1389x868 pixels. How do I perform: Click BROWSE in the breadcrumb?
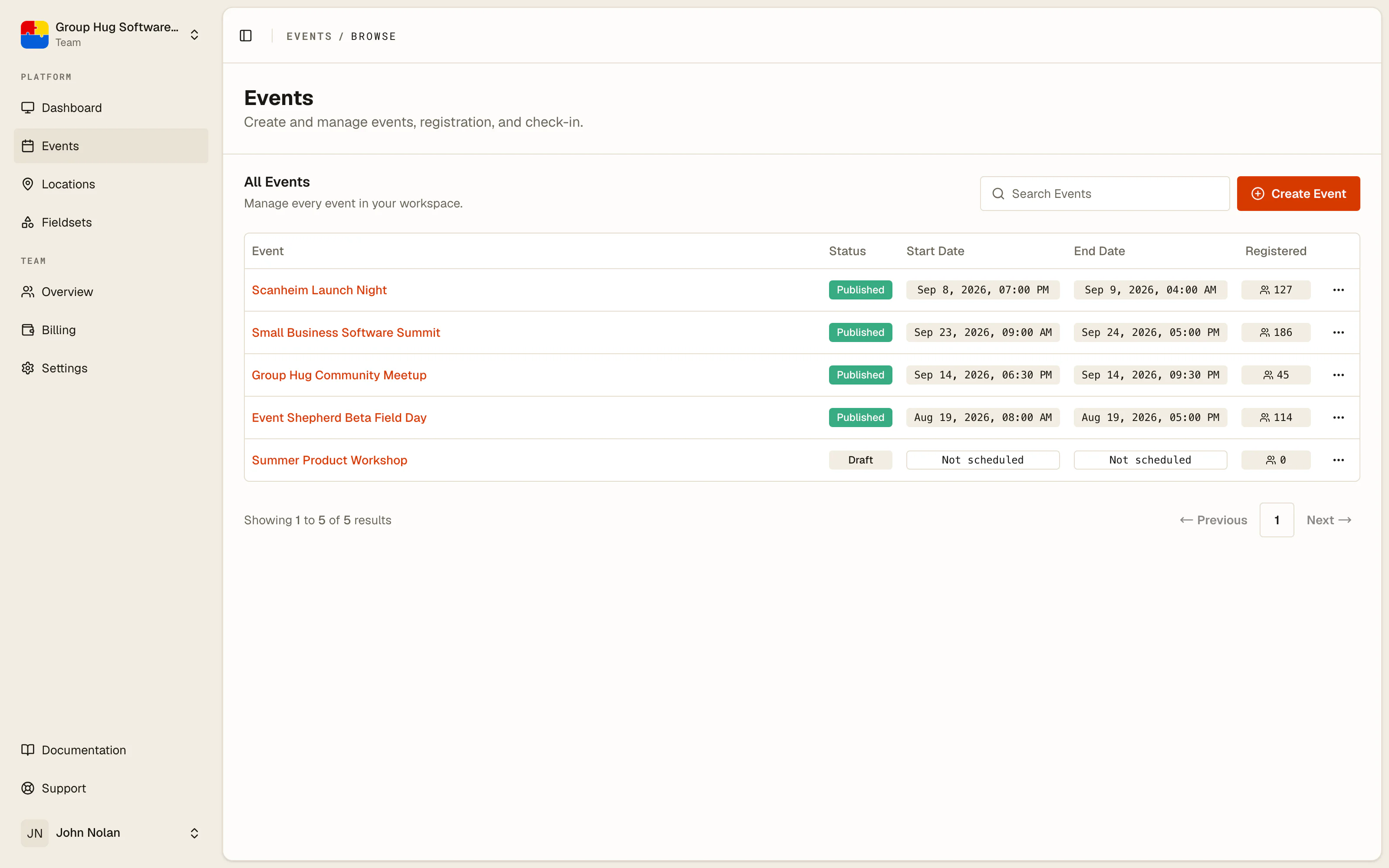pyautogui.click(x=374, y=36)
